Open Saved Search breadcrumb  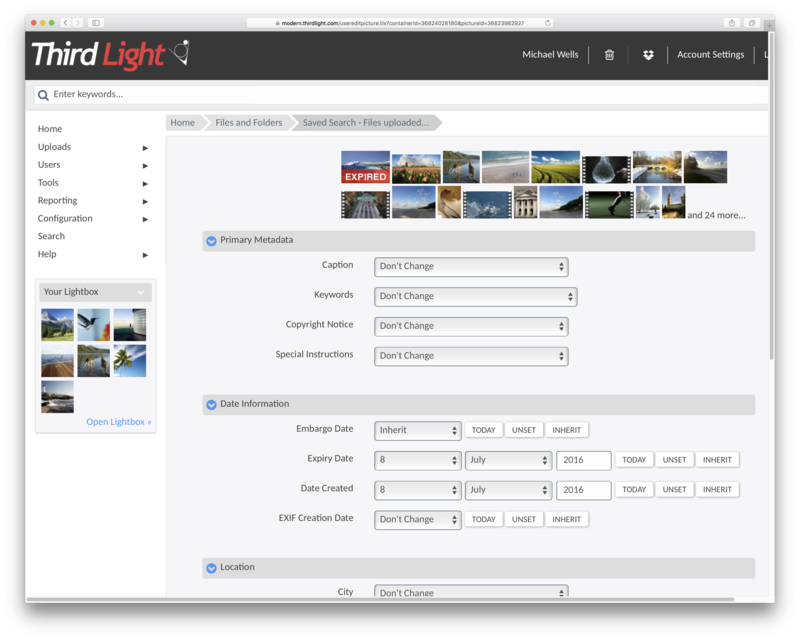pos(365,123)
